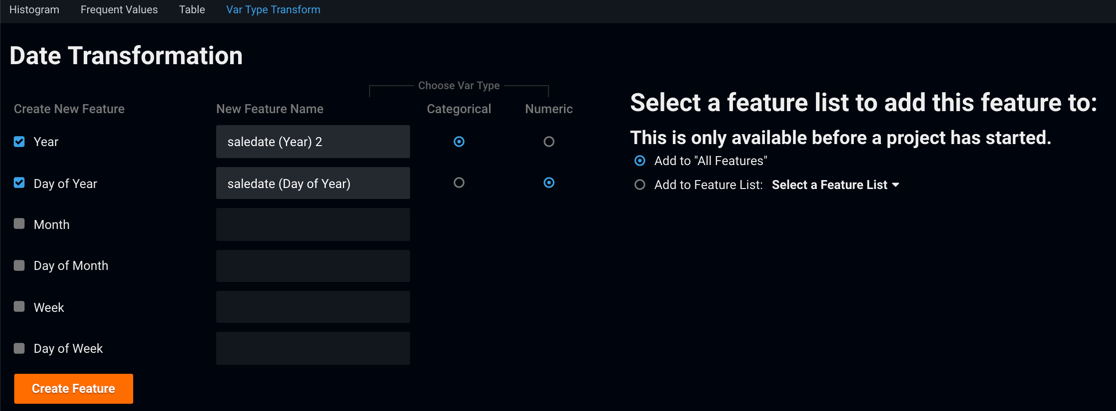Go to the Table tab
Screen dimensions: 1116x411
(x=192, y=10)
